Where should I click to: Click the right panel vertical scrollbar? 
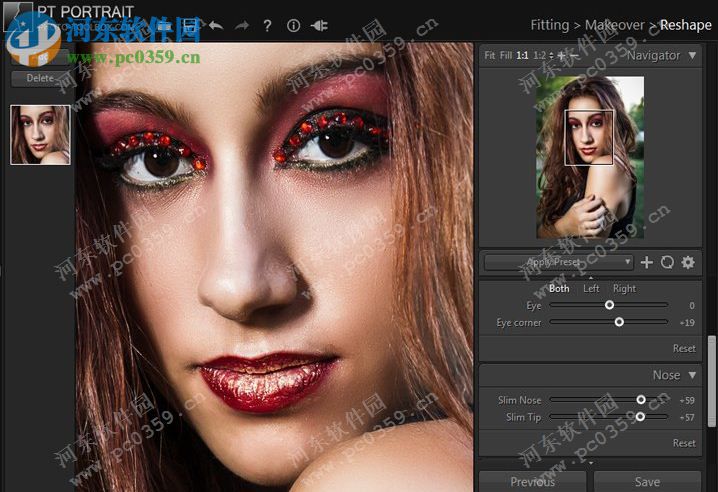[x=712, y=382]
